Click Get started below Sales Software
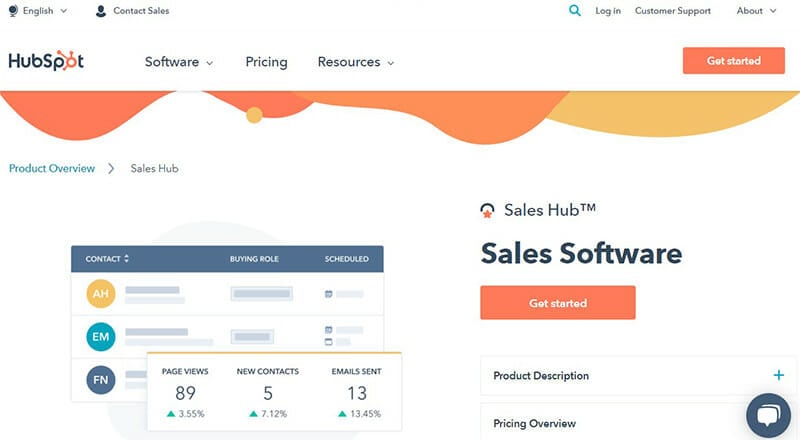This screenshot has width=800, height=440. 558,303
